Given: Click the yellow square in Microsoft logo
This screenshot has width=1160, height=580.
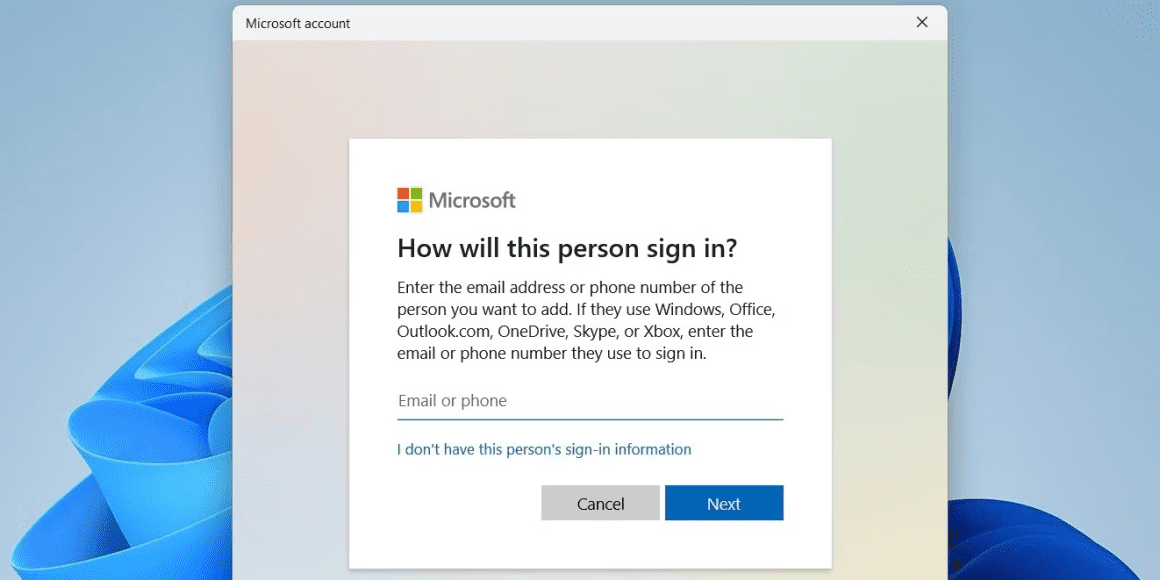Looking at the screenshot, I should 417,206.
